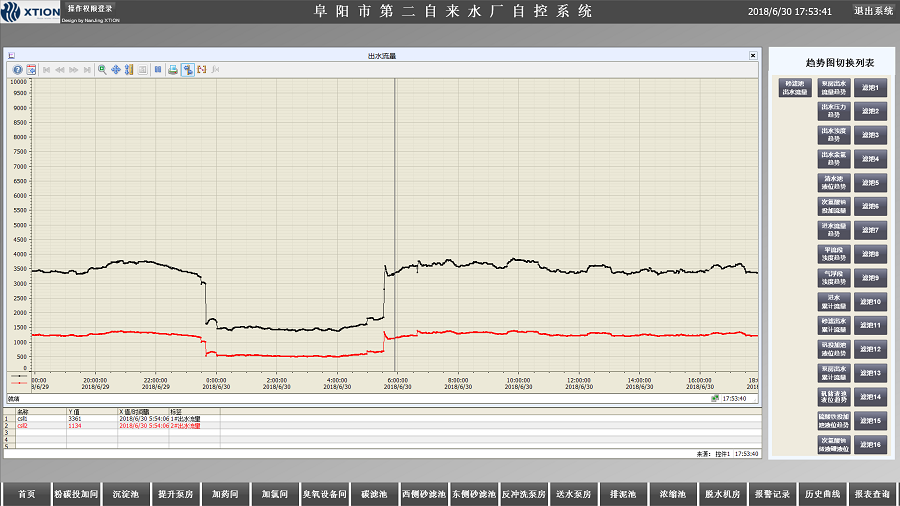Select 滤池1 trend button
This screenshot has height=506, width=900.
(870, 88)
